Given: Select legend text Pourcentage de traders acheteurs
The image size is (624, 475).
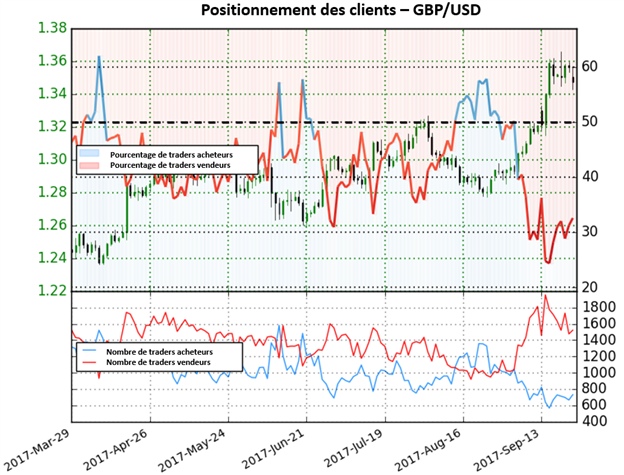Looking at the screenshot, I should pyautogui.click(x=171, y=155).
